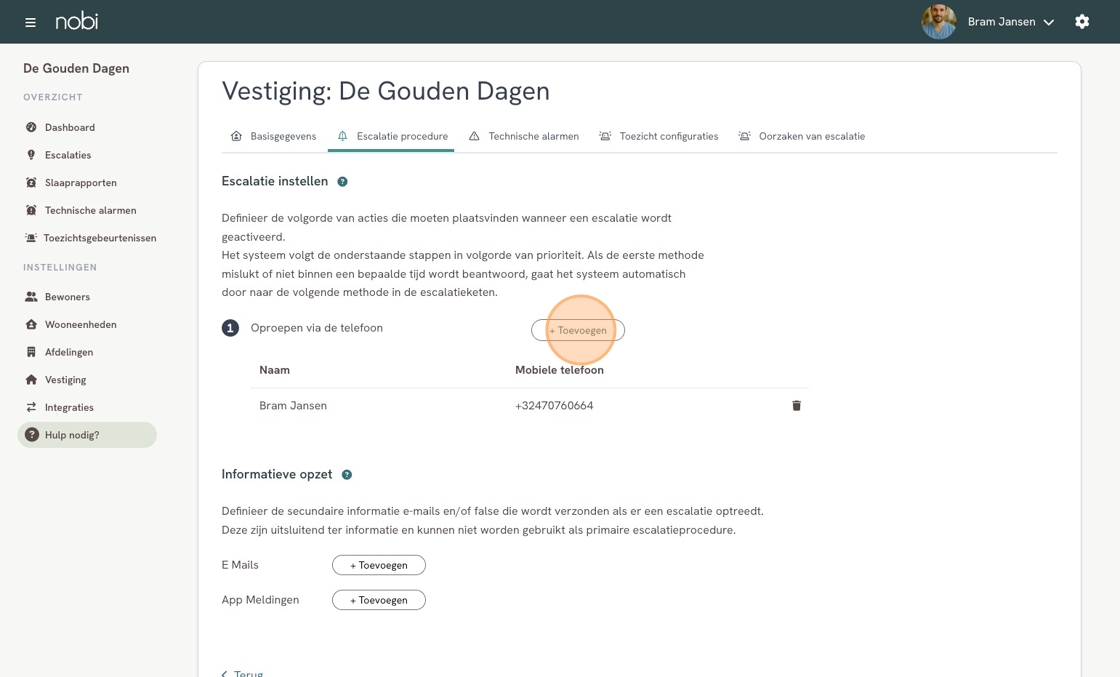This screenshot has height=677, width=1120.
Task: Navigate to Integraties in sidebar
Action: [69, 408]
